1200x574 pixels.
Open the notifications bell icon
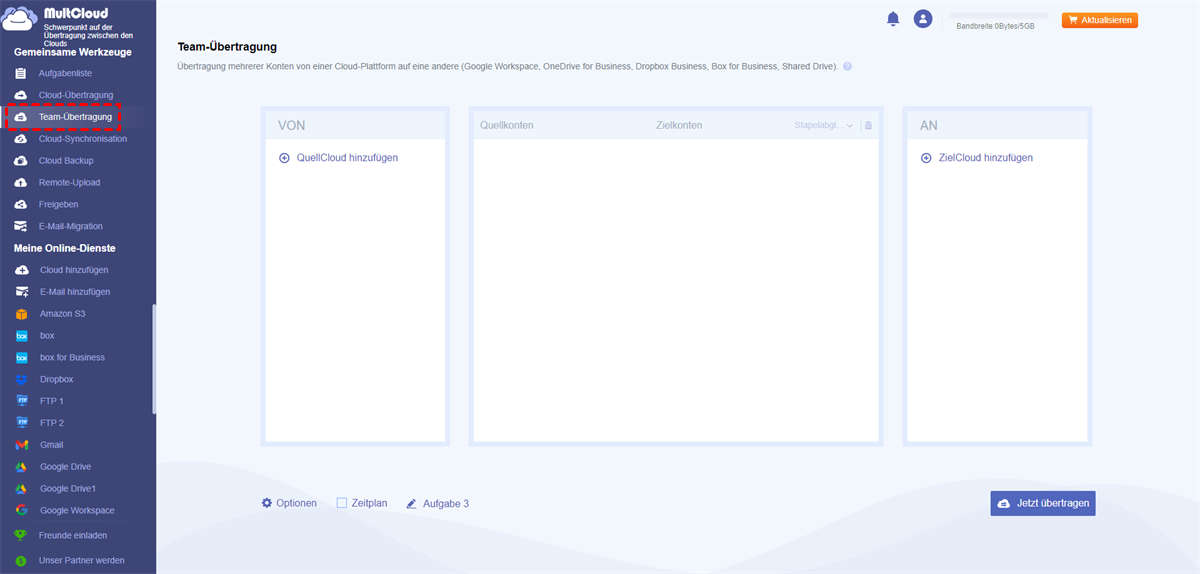(893, 19)
